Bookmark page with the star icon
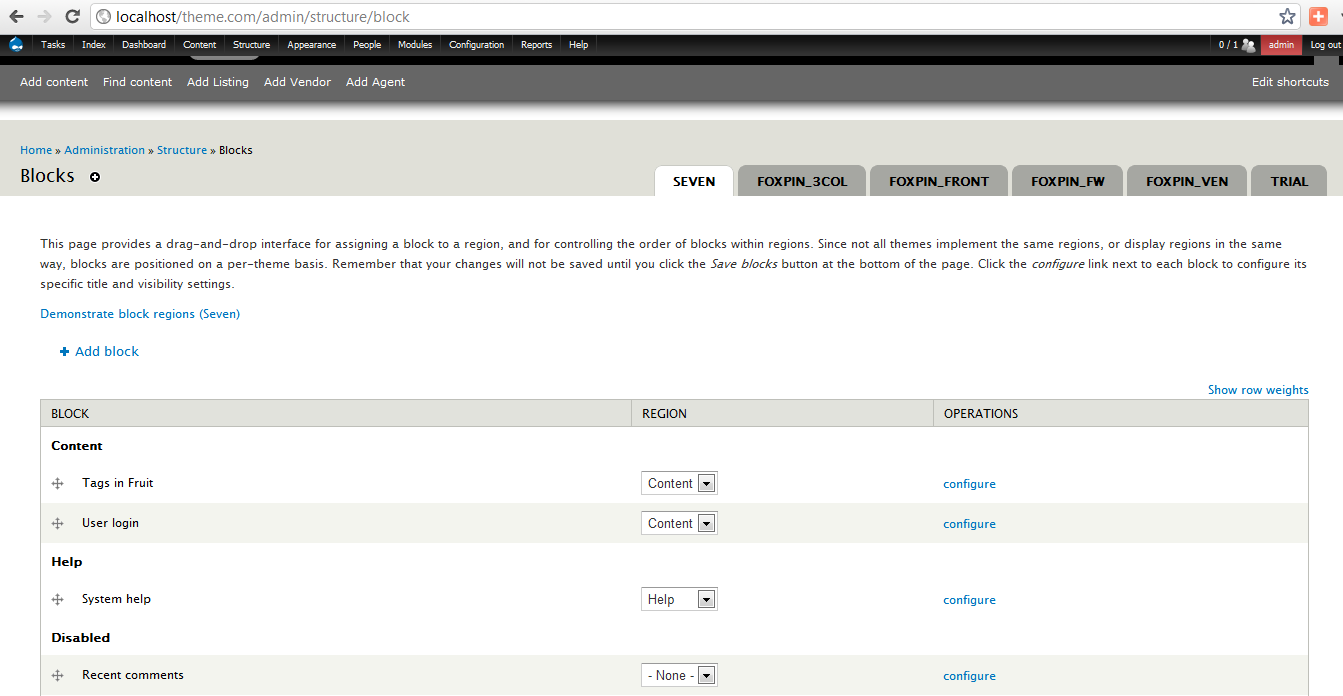1343x696 pixels. (x=1287, y=16)
